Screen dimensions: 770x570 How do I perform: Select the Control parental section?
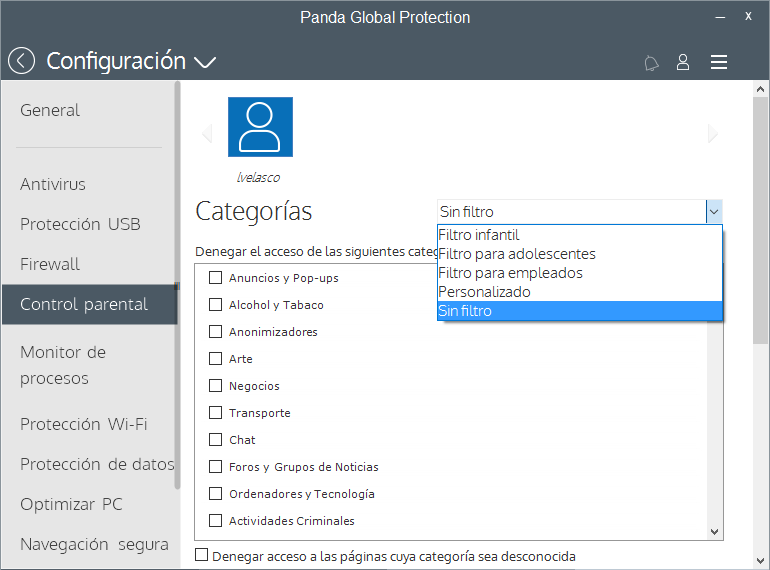tap(89, 304)
